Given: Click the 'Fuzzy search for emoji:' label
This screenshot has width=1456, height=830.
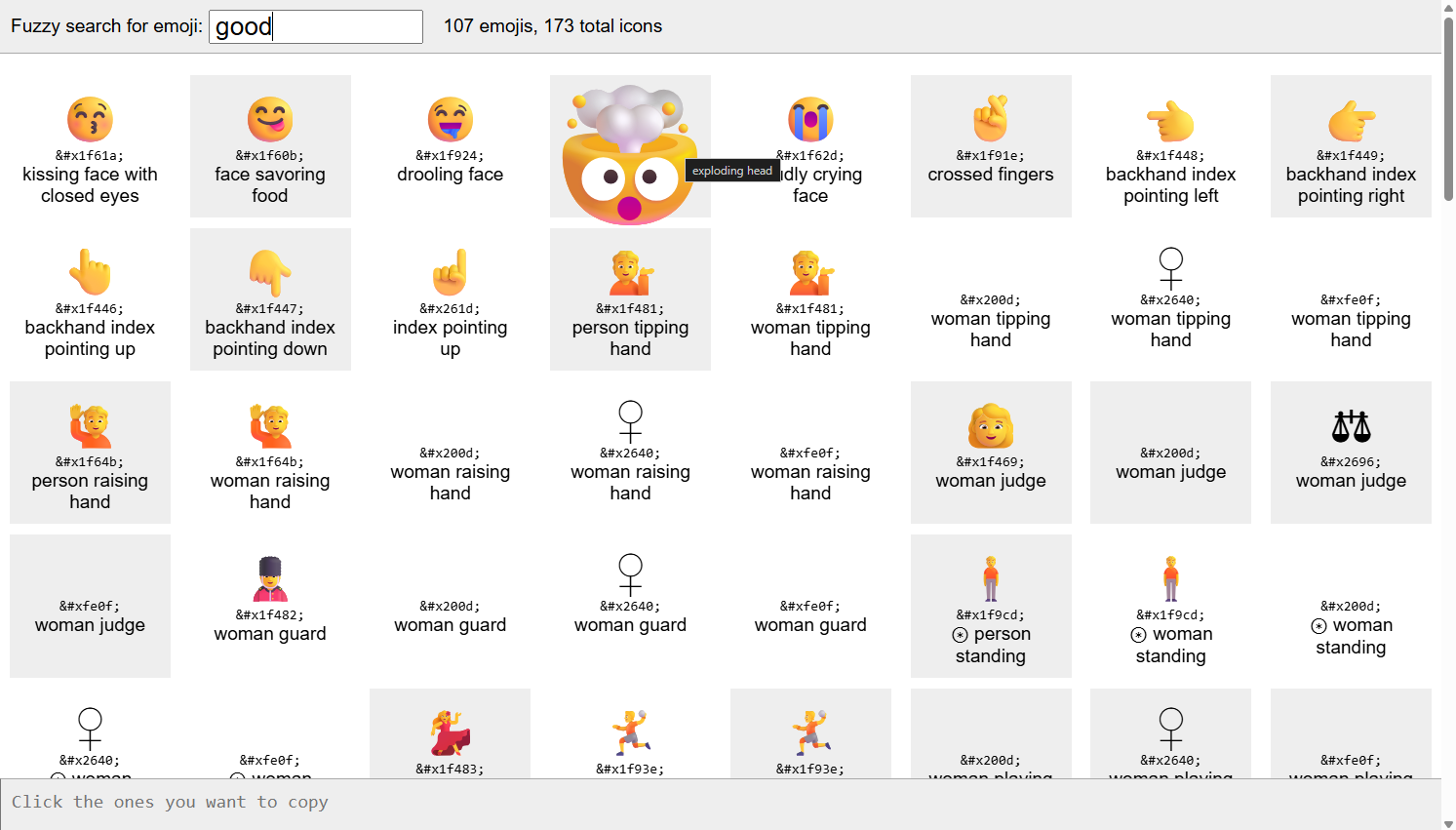Looking at the screenshot, I should click(x=106, y=26).
